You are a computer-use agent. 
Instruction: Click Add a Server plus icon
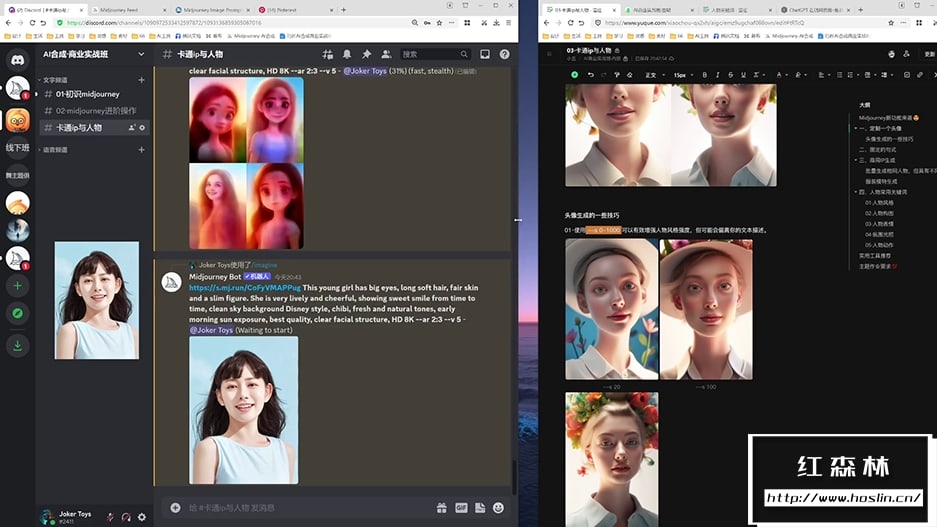tap(17, 285)
